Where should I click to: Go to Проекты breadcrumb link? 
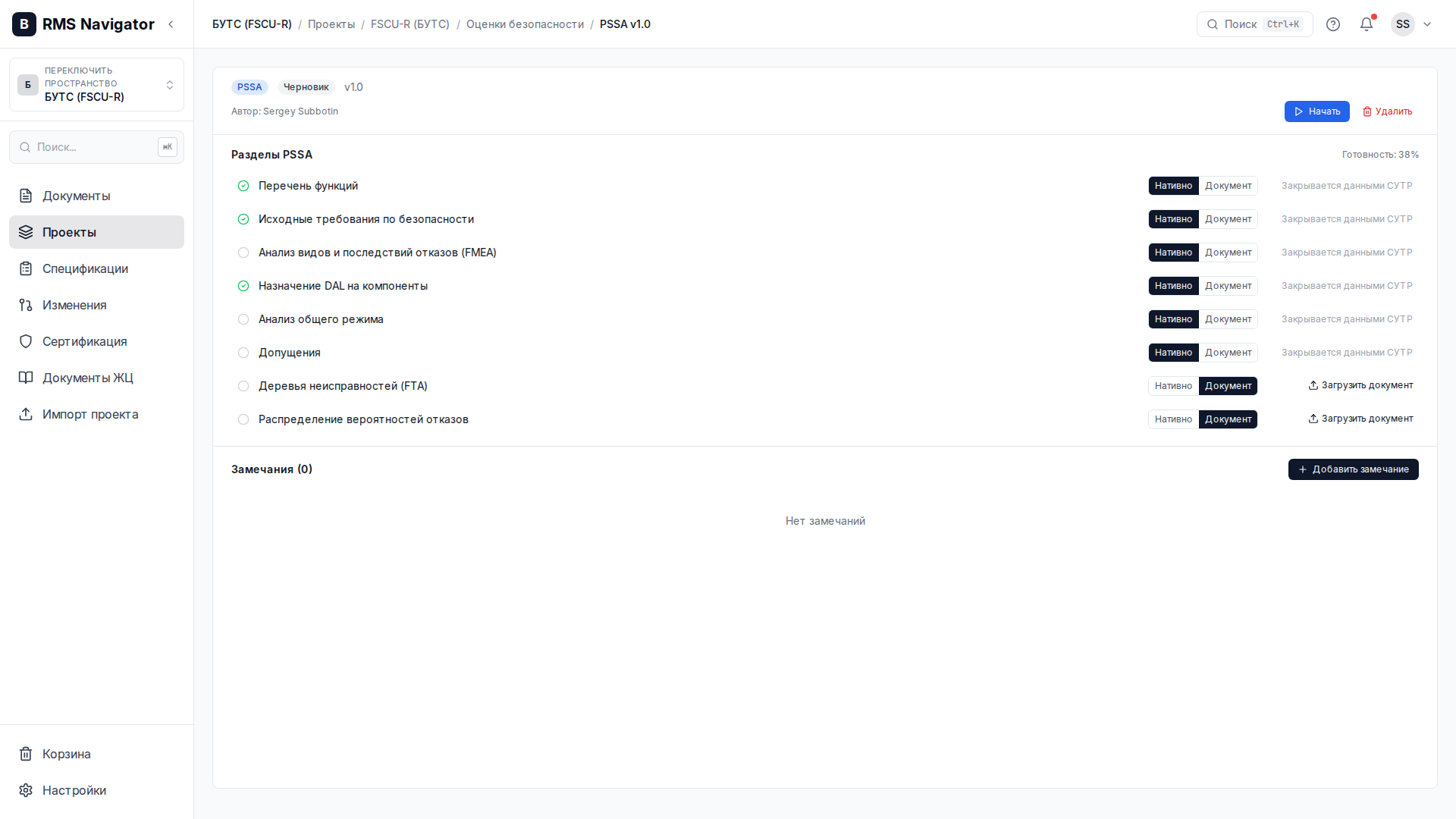pyautogui.click(x=331, y=24)
